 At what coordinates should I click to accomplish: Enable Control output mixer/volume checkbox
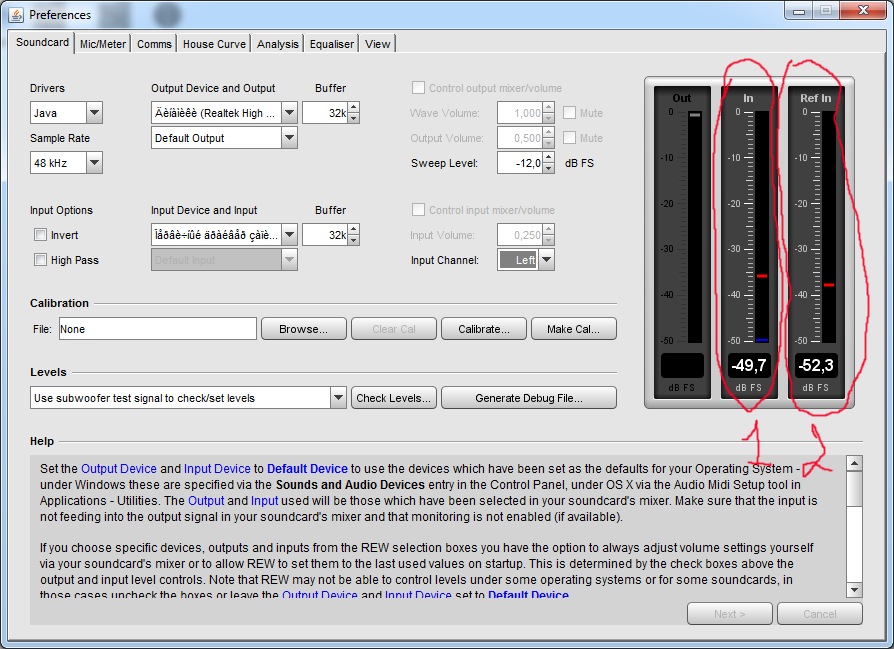418,88
